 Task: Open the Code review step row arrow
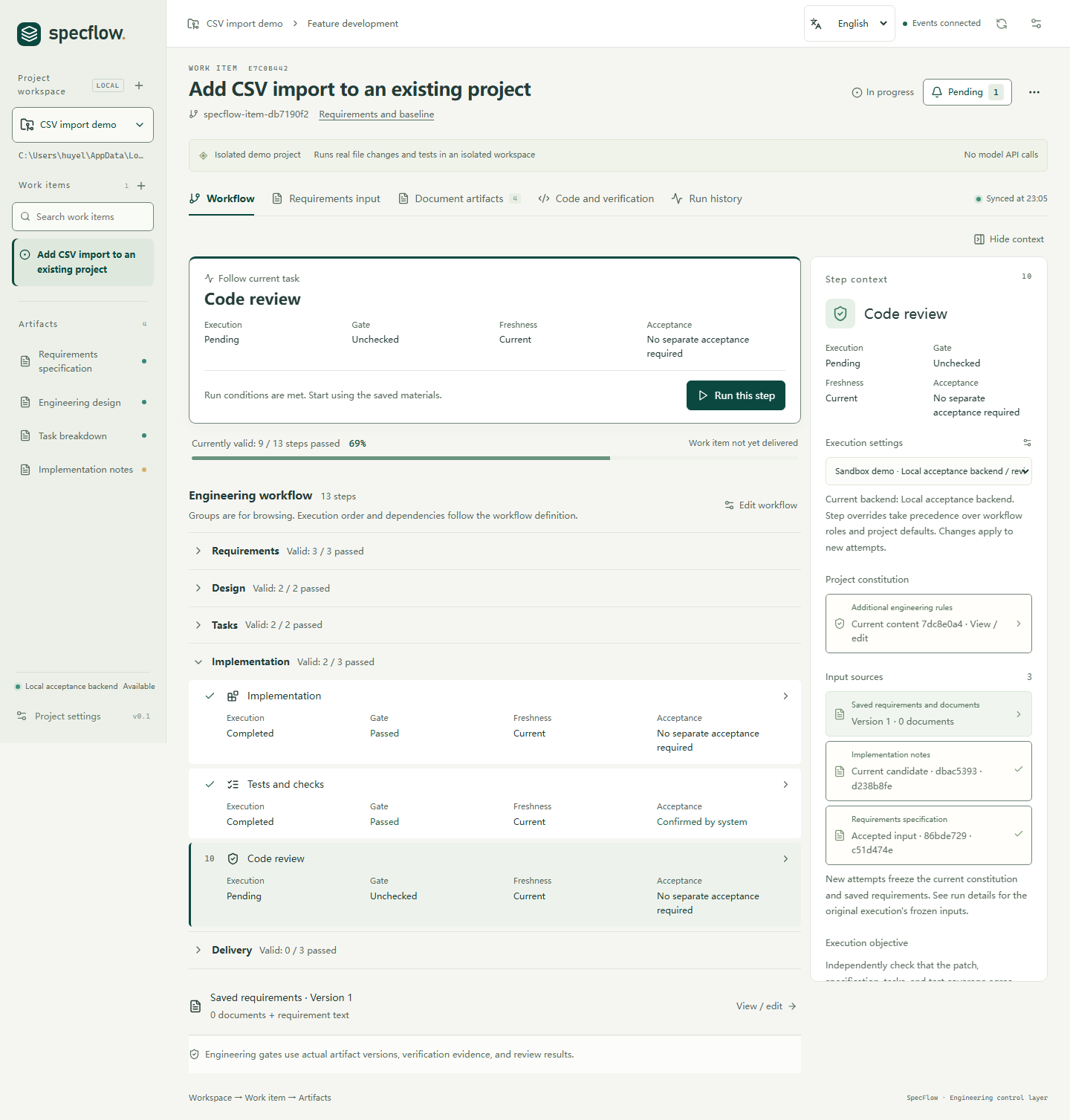pyautogui.click(x=785, y=859)
